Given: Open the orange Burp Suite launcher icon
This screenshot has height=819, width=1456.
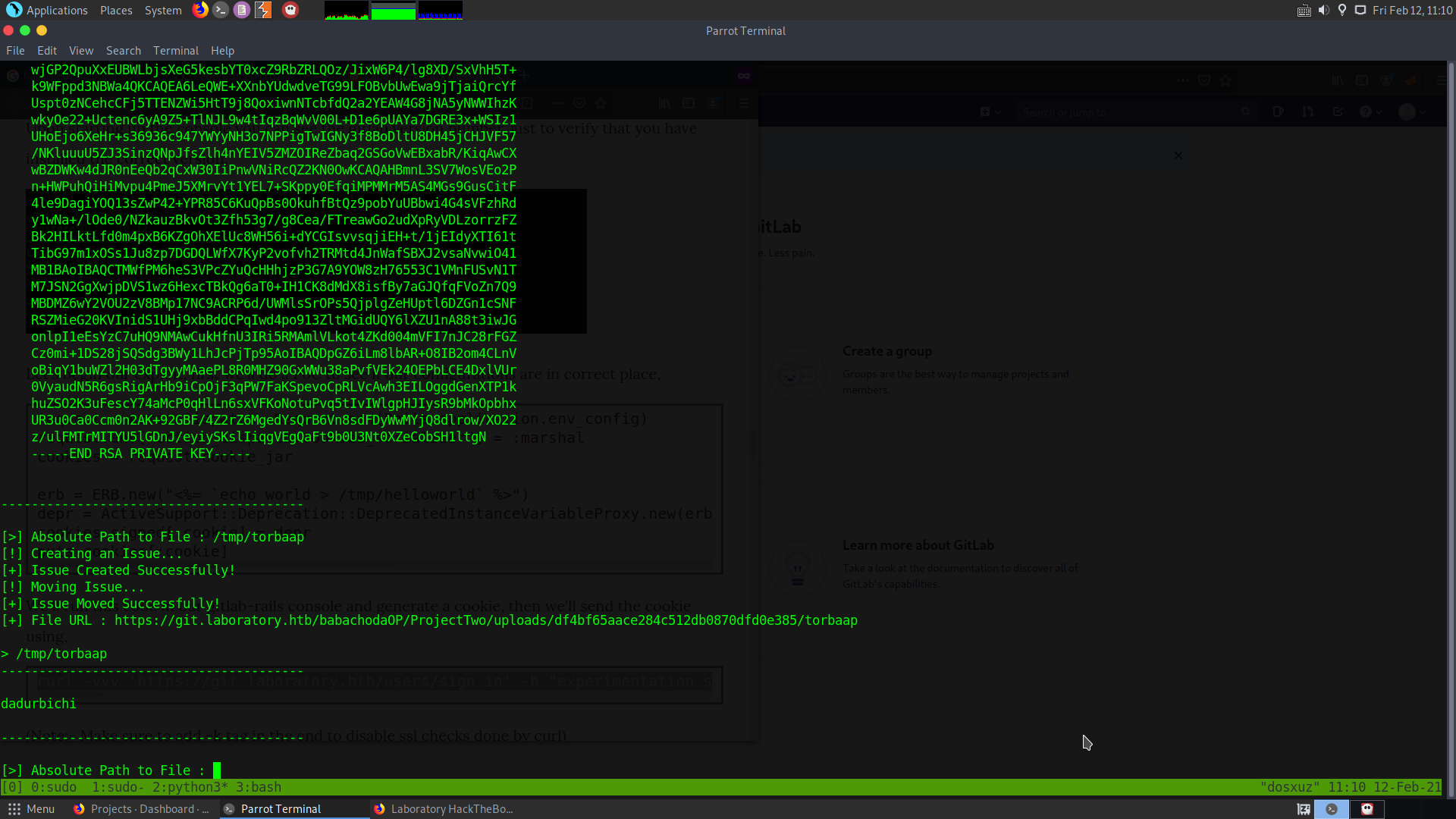Looking at the screenshot, I should (263, 10).
